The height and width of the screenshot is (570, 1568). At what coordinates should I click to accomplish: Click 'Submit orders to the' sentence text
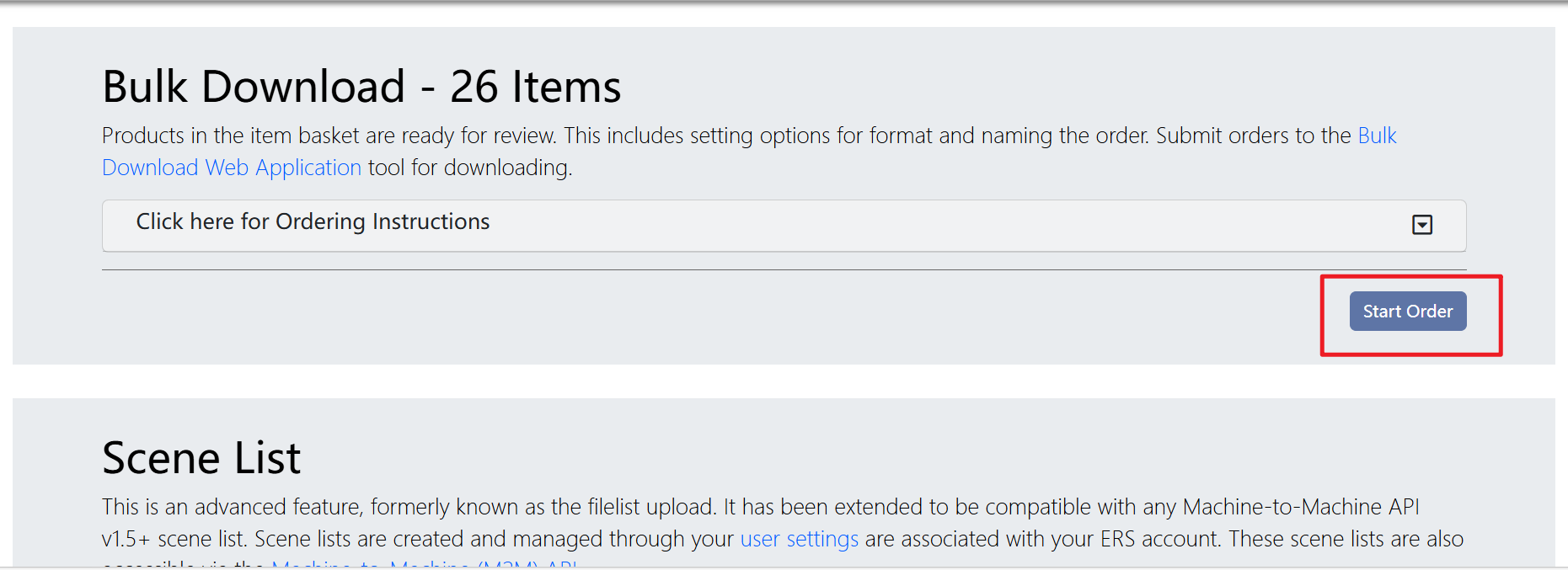[x=1253, y=136]
